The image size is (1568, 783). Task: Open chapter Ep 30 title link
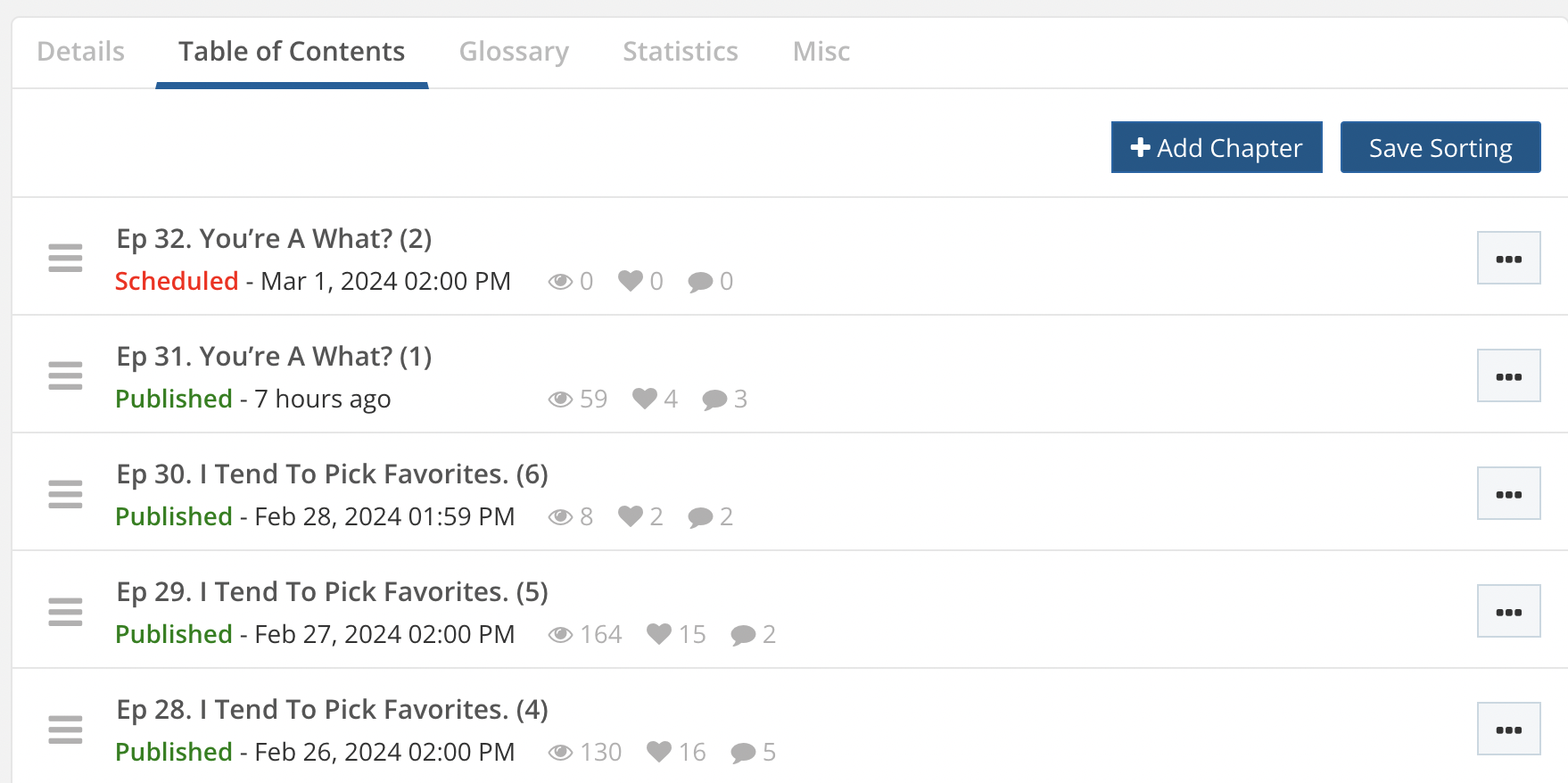tap(332, 474)
